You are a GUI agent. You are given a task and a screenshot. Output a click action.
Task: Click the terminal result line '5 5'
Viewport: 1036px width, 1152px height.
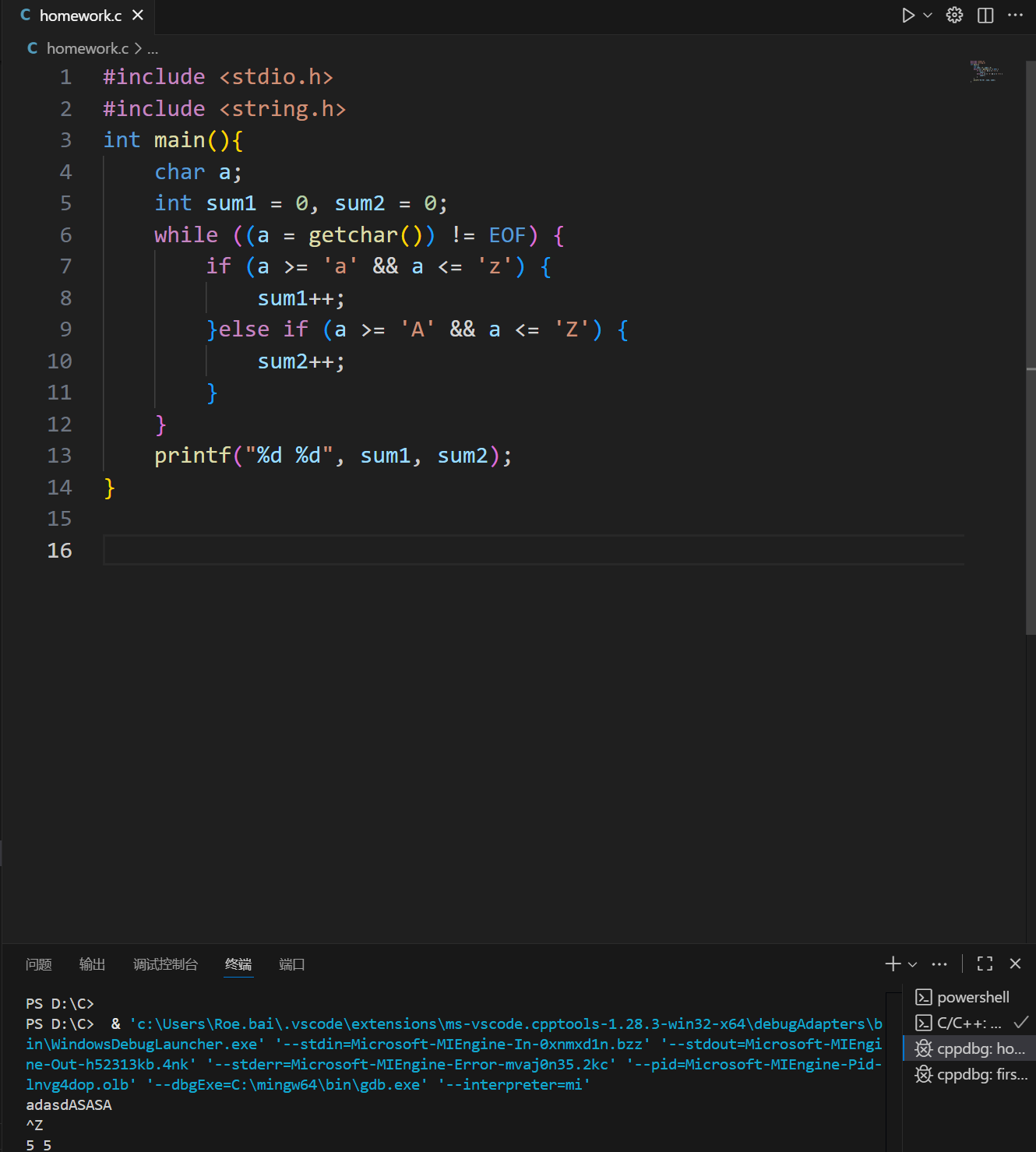point(39,1145)
